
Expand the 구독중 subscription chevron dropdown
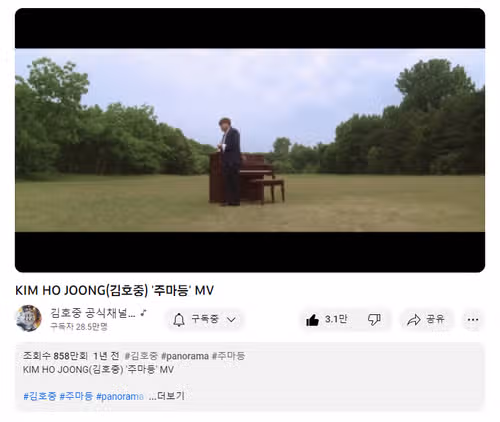point(231,320)
